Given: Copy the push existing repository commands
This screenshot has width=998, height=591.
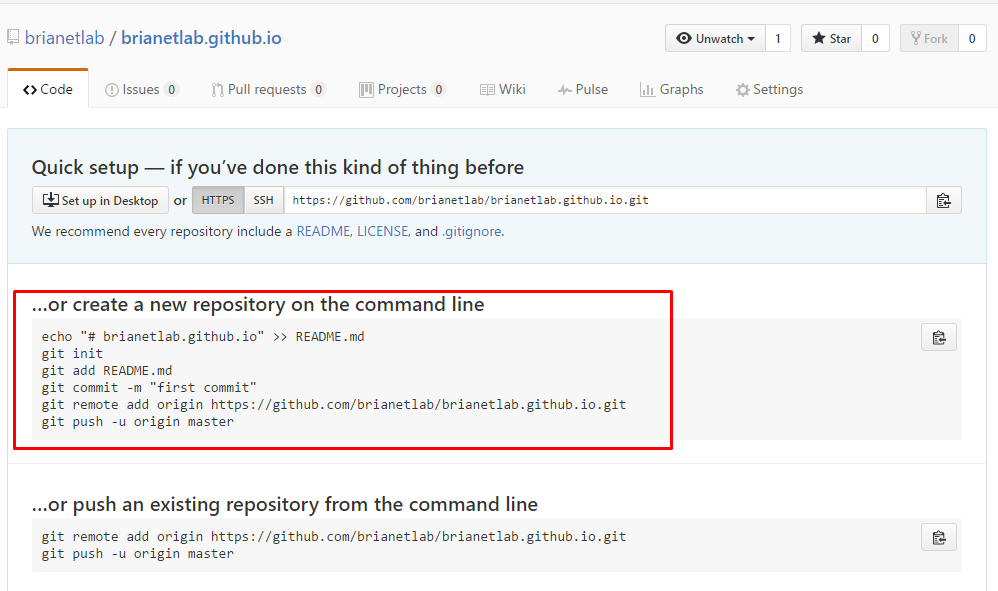Looking at the screenshot, I should 939,538.
